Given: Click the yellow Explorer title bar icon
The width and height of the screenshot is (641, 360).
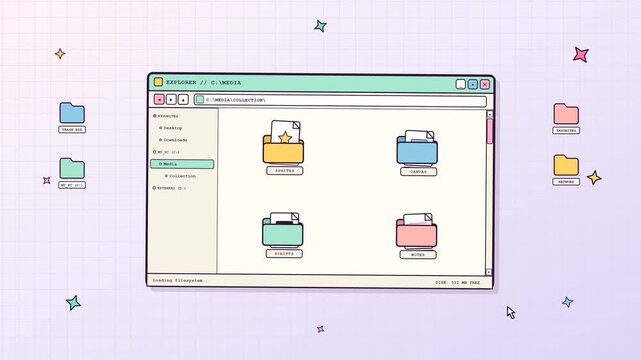Looking at the screenshot, I should pos(158,82).
